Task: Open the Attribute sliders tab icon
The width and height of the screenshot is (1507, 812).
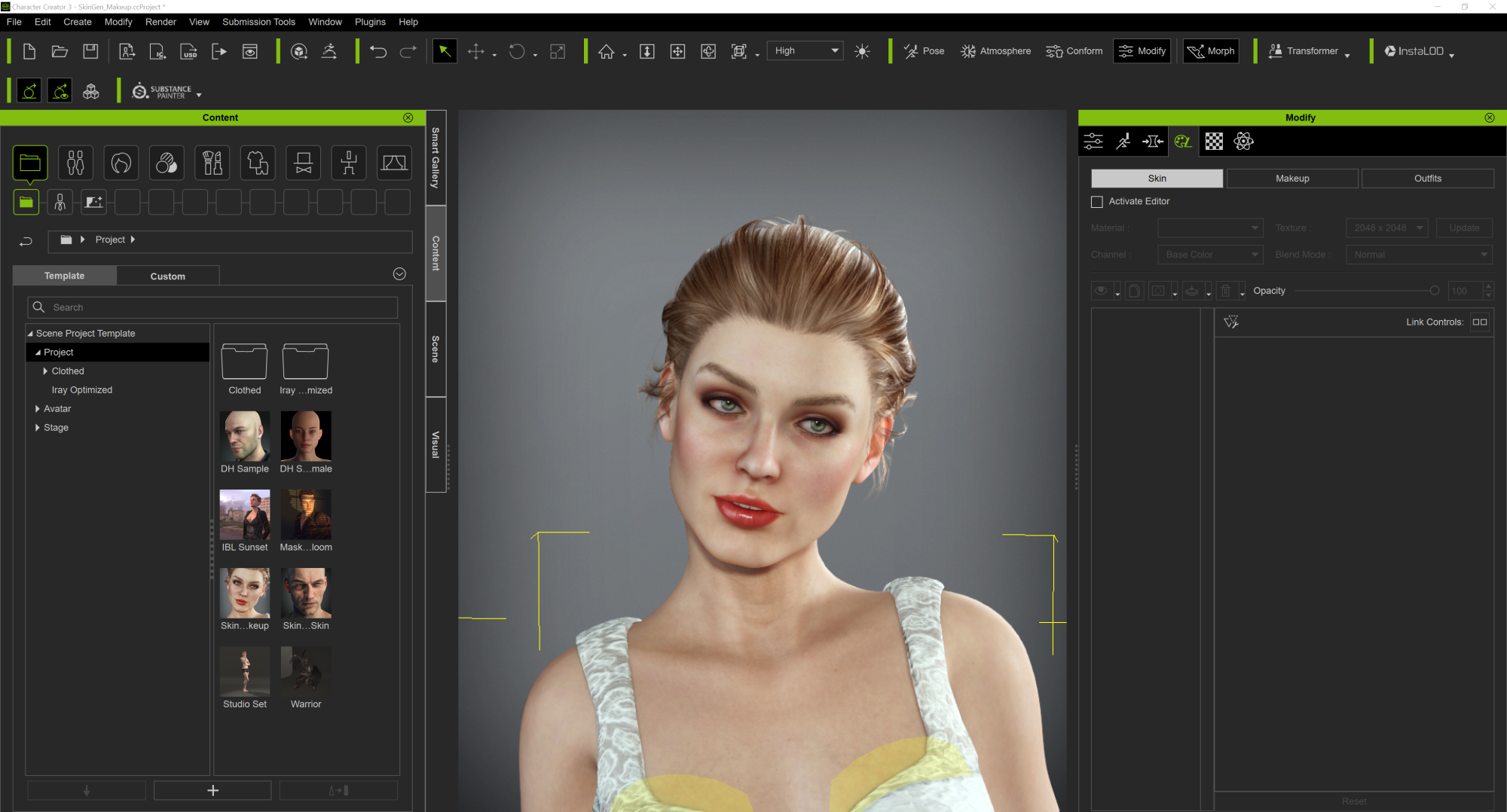Action: click(1093, 142)
